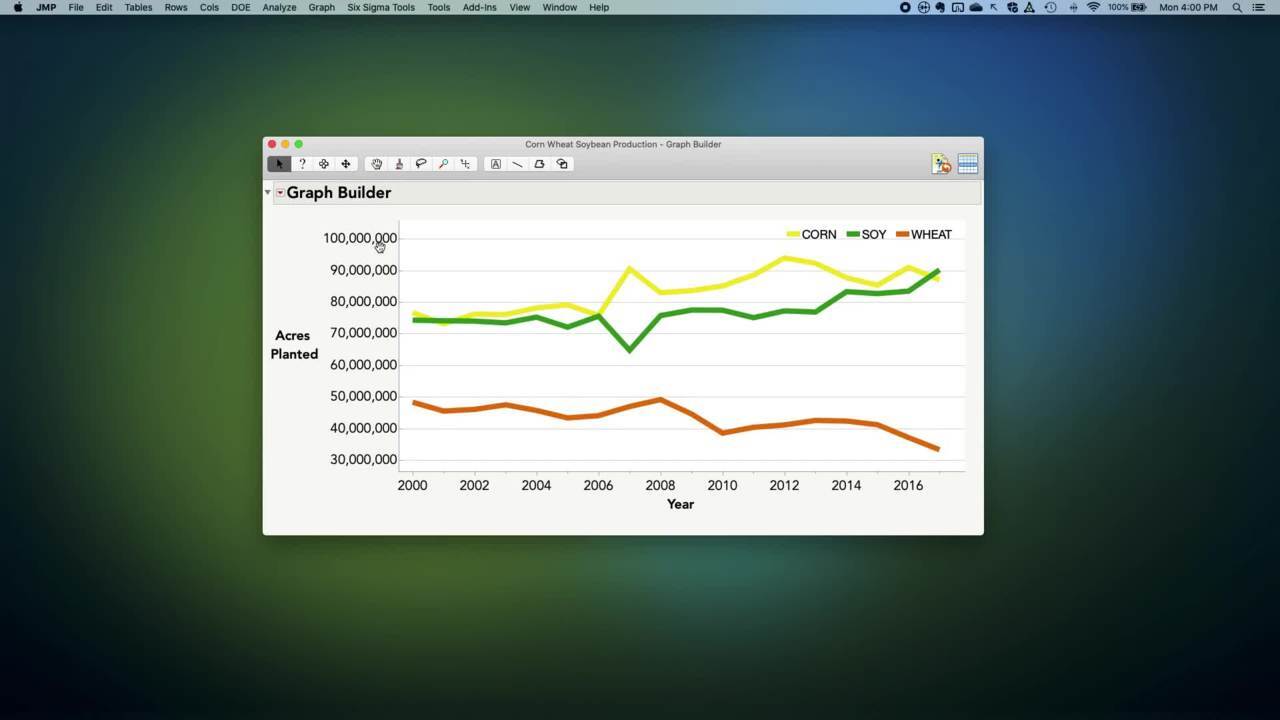Image resolution: width=1280 pixels, height=720 pixels.
Task: Pick the Lasso selection tool
Action: pyautogui.click(x=421, y=164)
